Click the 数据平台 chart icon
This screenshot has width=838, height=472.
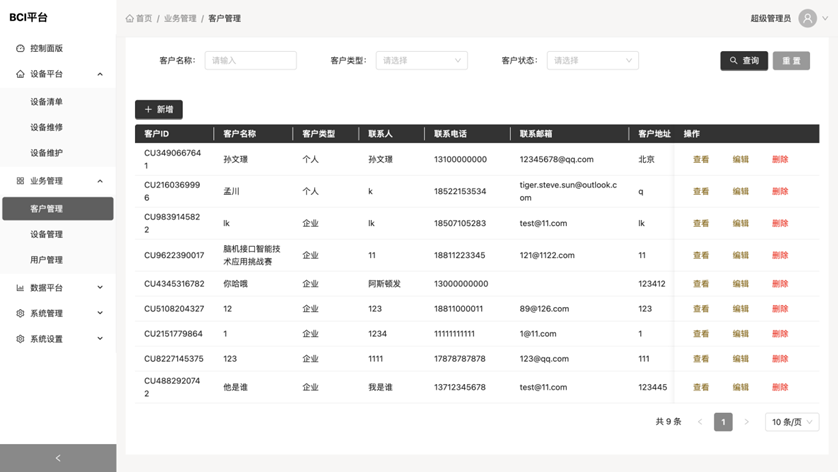pyautogui.click(x=20, y=288)
